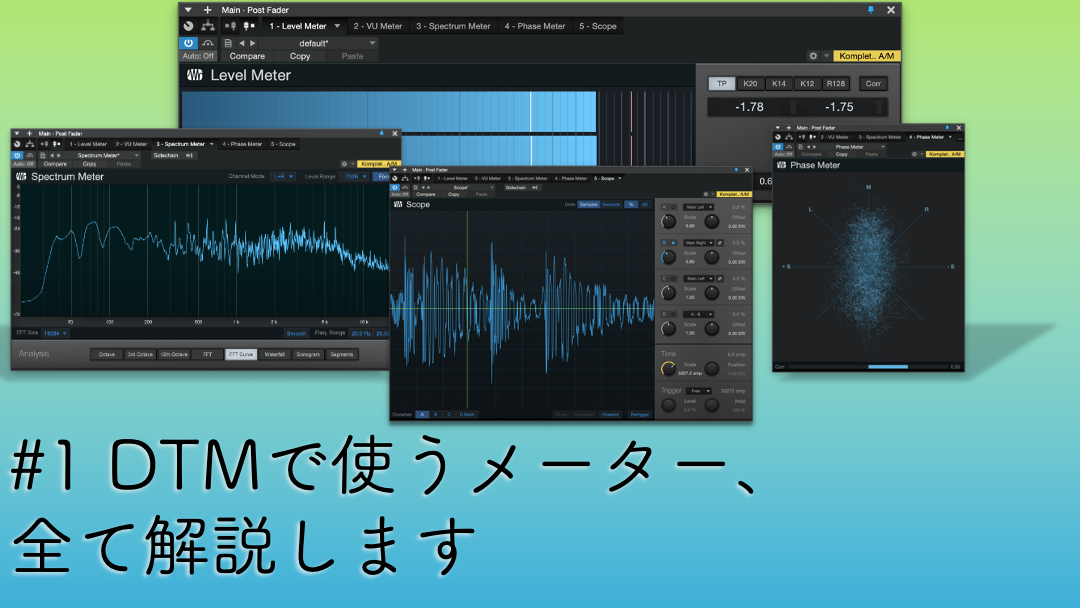Select crosshair A in Scope
The height and width of the screenshot is (608, 1080).
pyautogui.click(x=422, y=415)
